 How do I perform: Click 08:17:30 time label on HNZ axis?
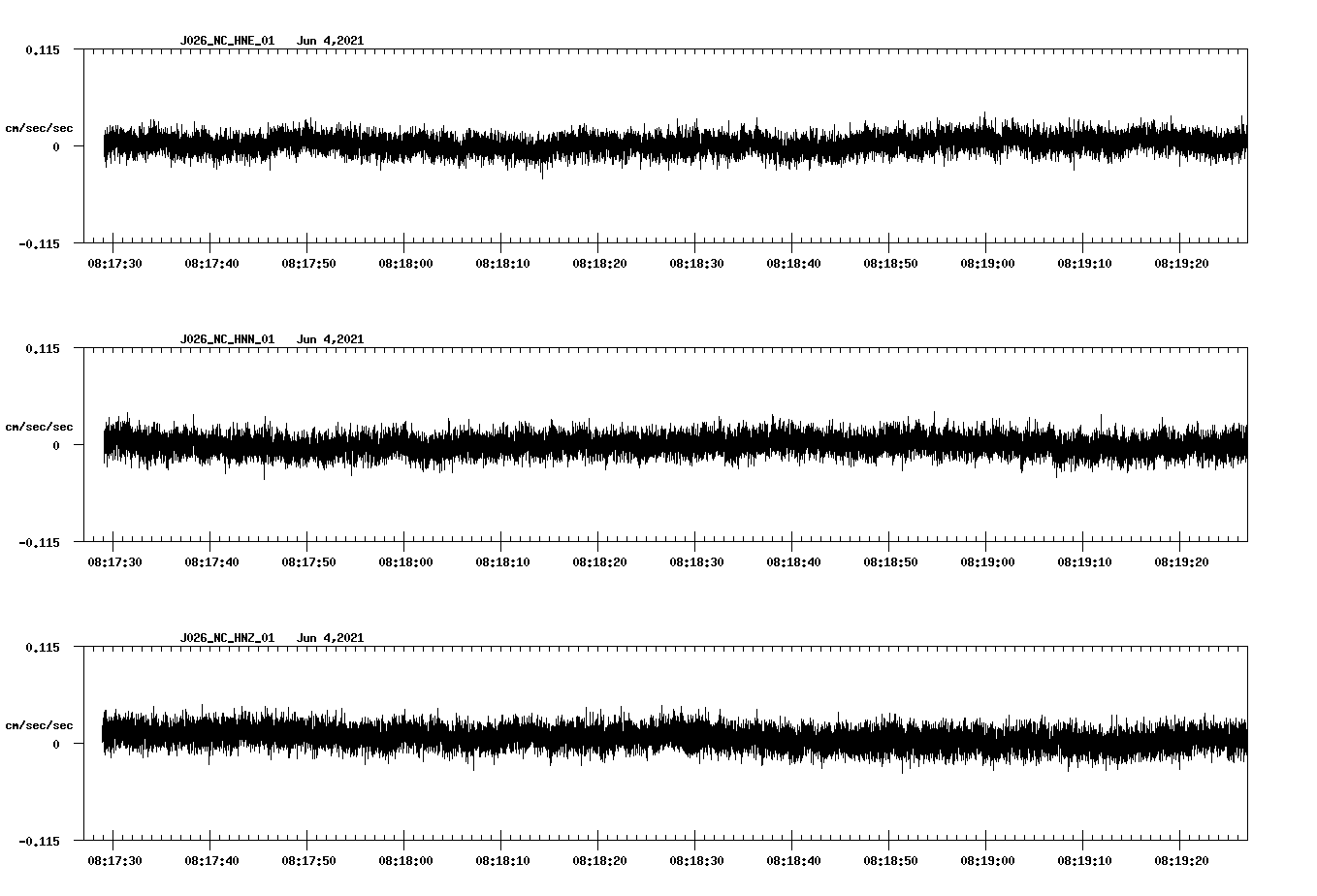pyautogui.click(x=114, y=860)
